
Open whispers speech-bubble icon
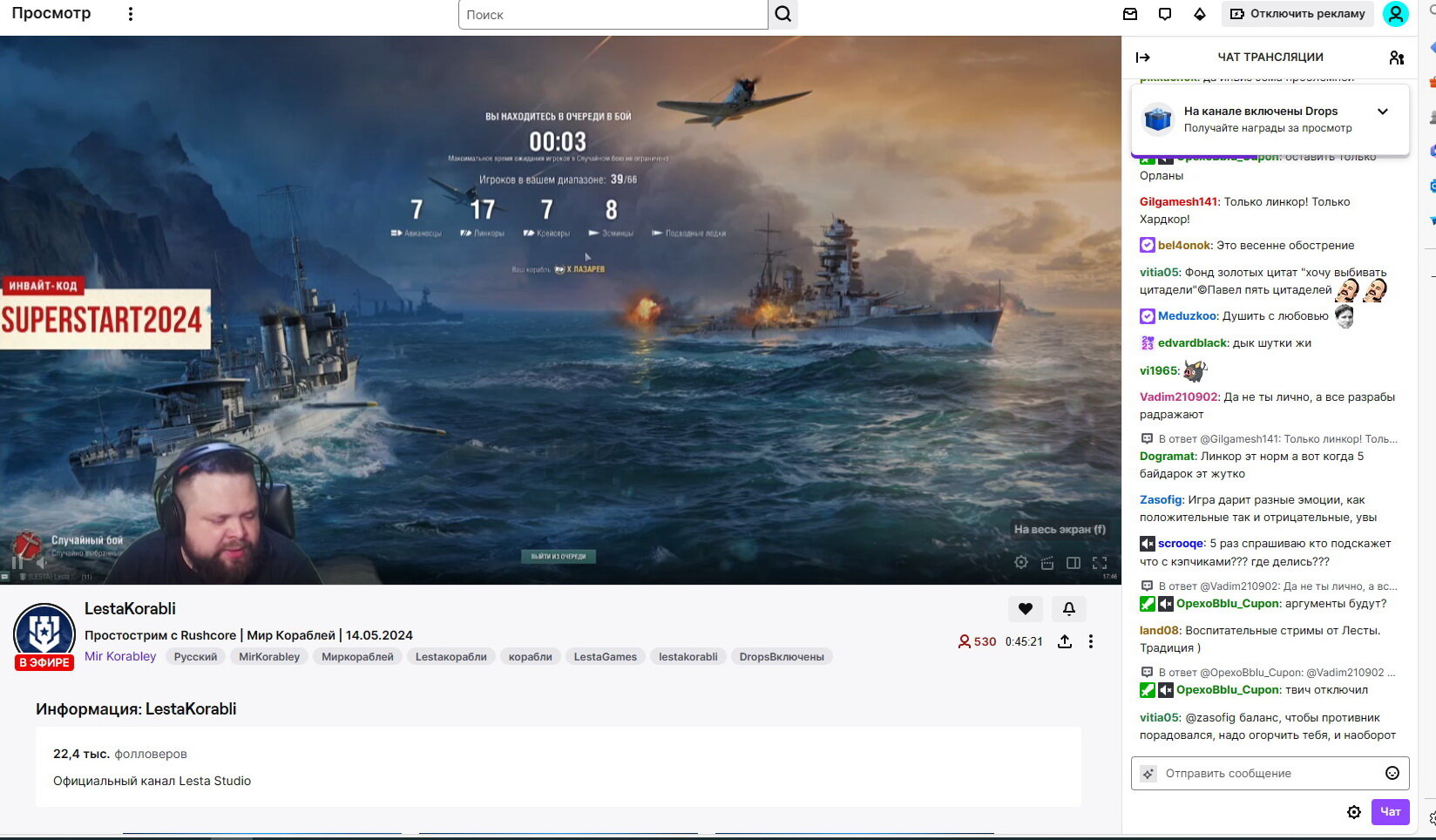pyautogui.click(x=1165, y=14)
